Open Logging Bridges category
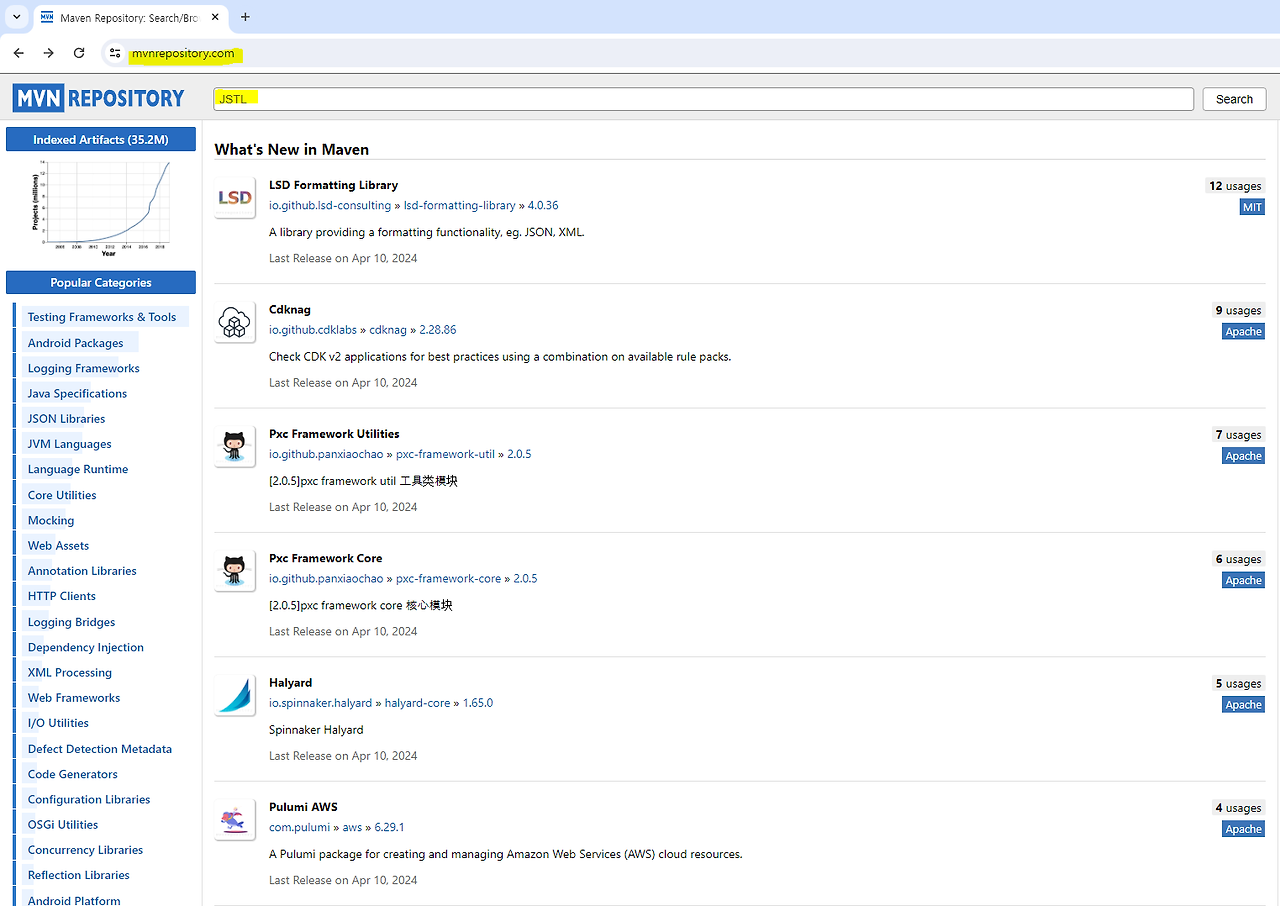The width and height of the screenshot is (1280, 906). click(72, 622)
